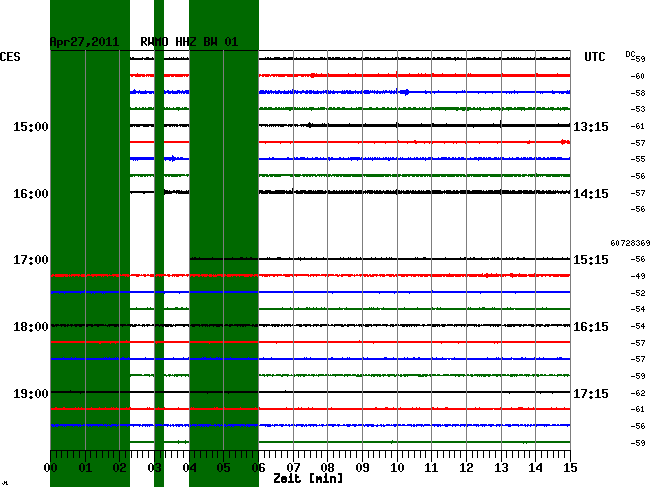Select minute tick label 08
The width and height of the screenshot is (650, 494).
point(327,468)
